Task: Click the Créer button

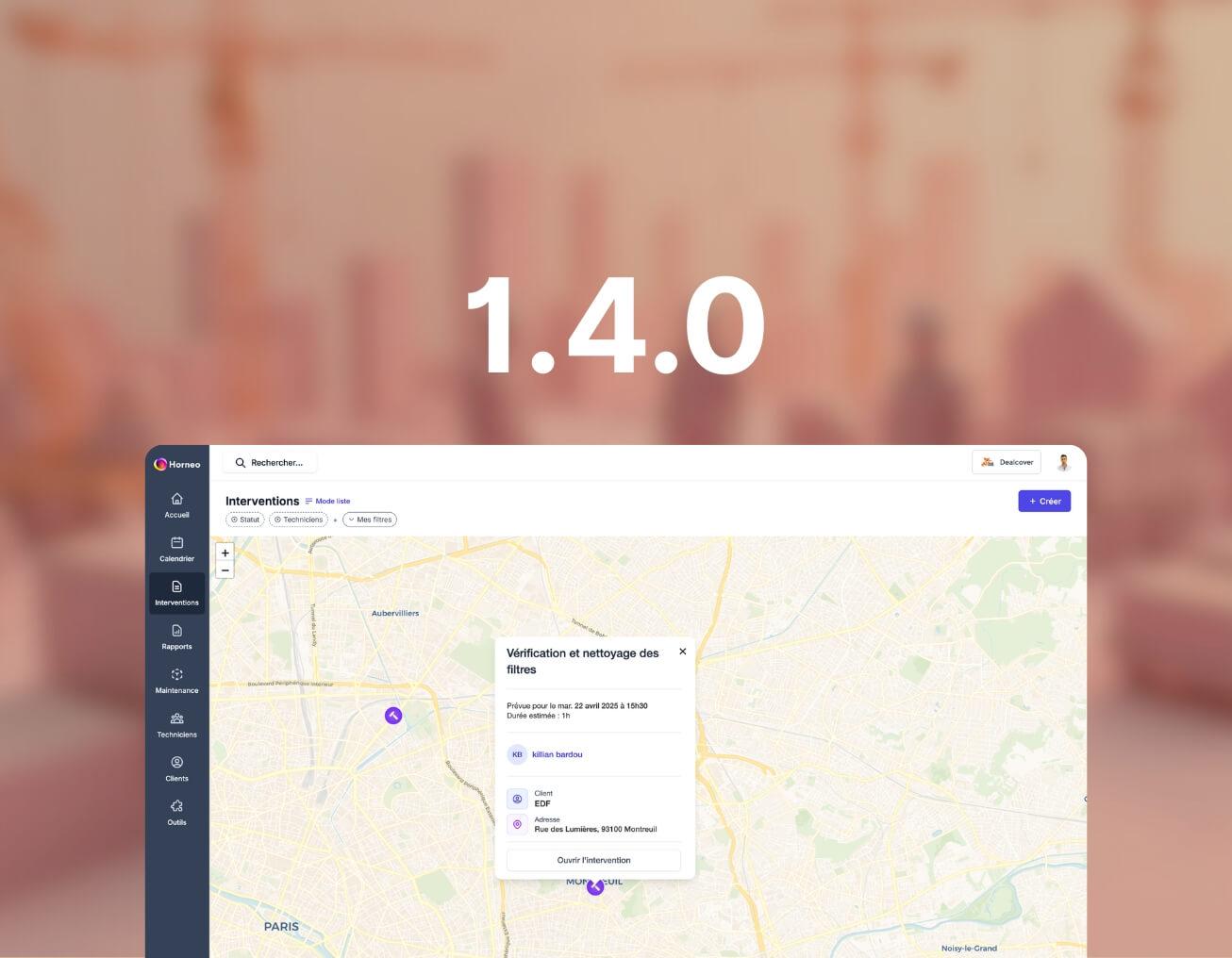Action: [x=1044, y=502]
